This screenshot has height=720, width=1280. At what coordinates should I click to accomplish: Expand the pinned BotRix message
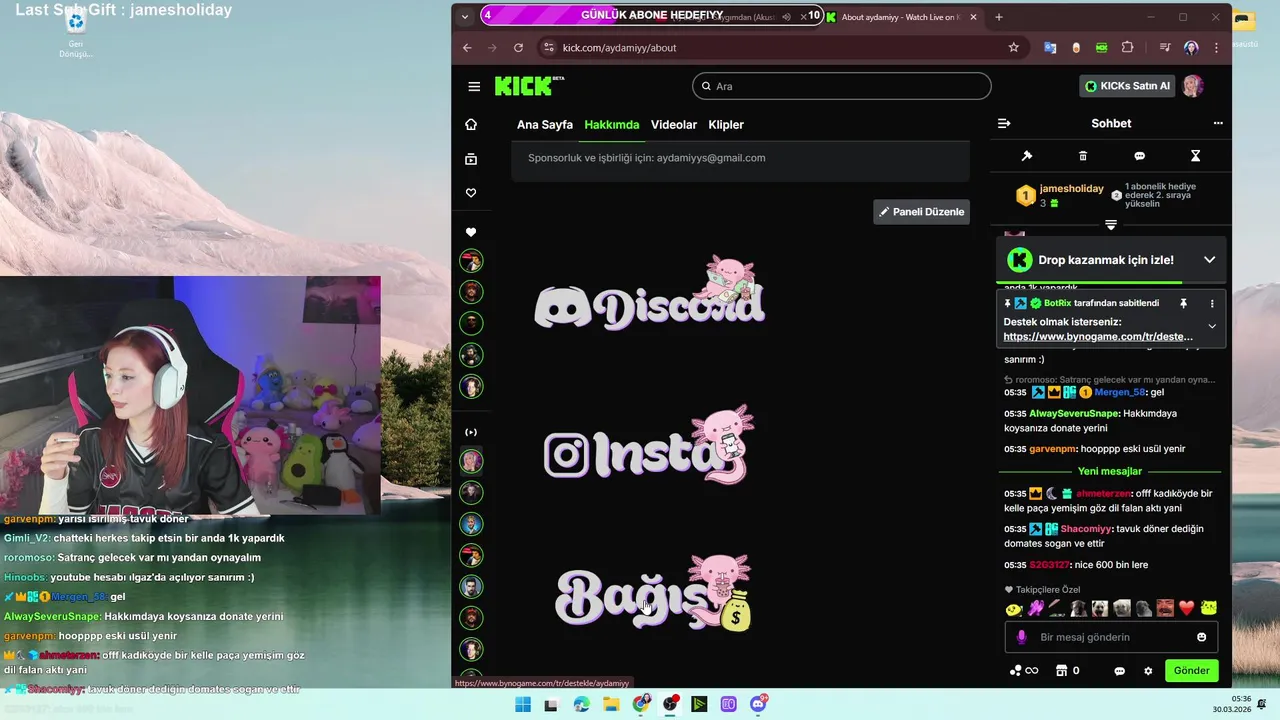(1212, 326)
